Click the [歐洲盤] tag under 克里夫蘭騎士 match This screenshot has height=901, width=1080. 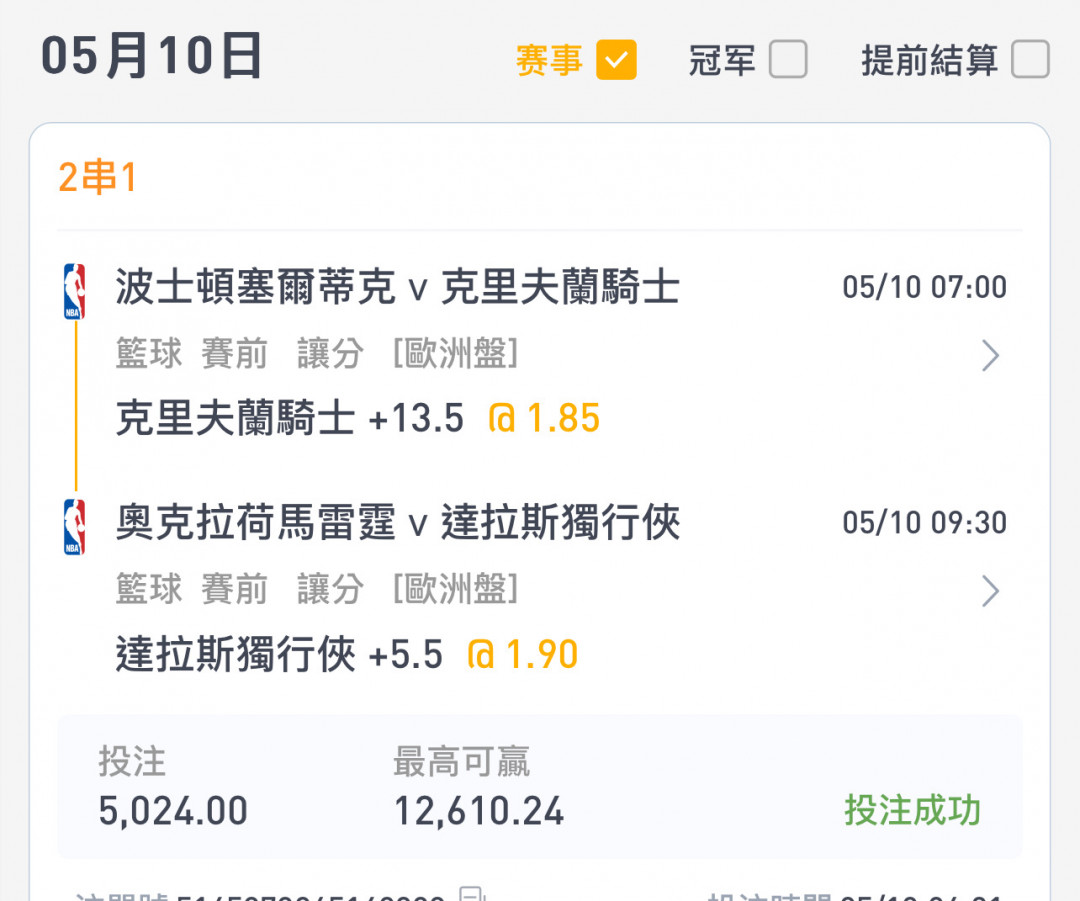pyautogui.click(x=455, y=354)
